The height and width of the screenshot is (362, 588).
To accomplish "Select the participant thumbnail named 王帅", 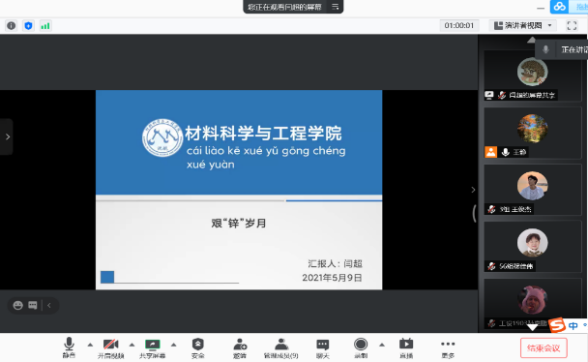I will [x=532, y=132].
